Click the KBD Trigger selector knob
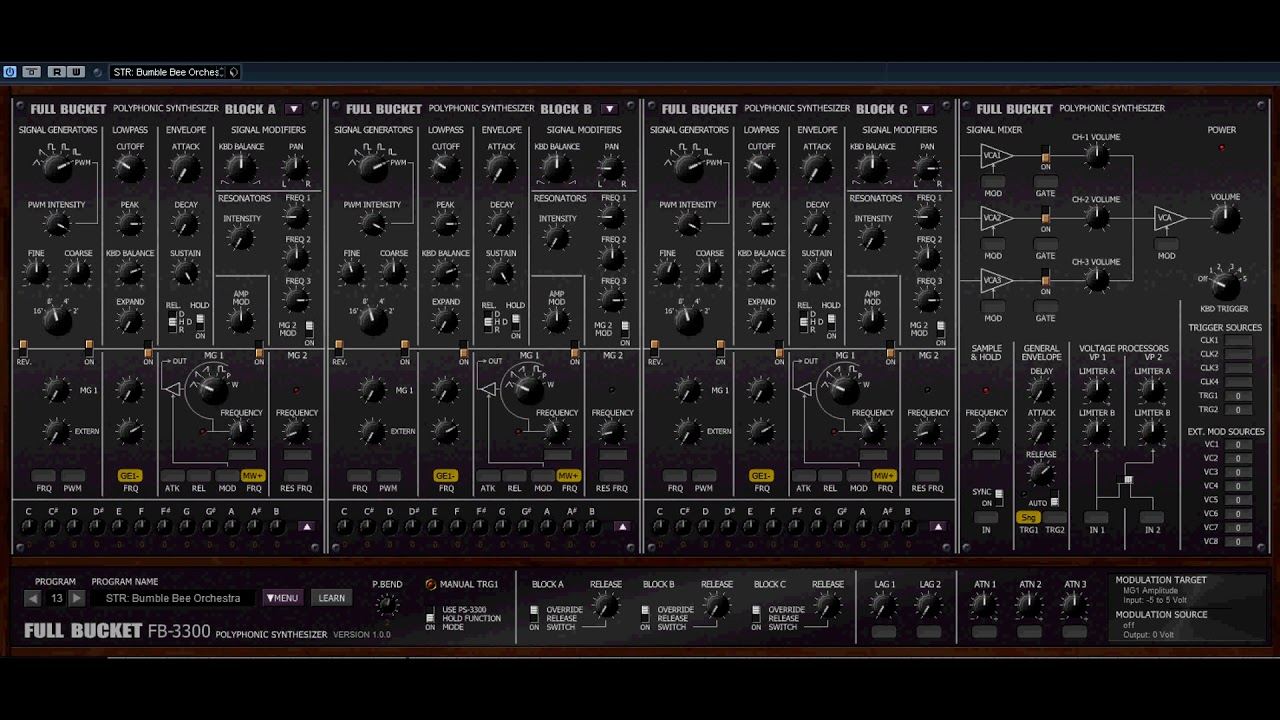The width and height of the screenshot is (1280, 720). pos(1224,287)
